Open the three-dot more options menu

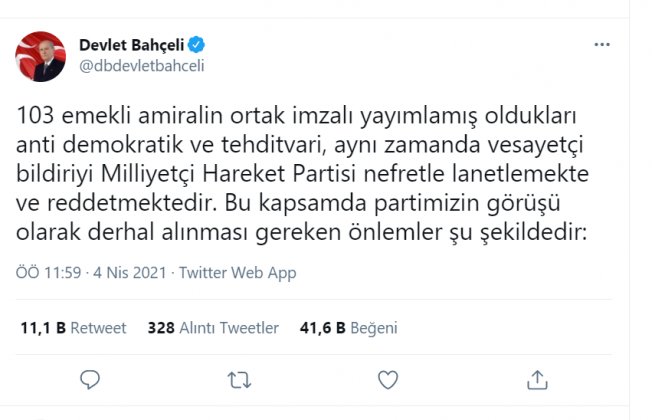tap(602, 44)
